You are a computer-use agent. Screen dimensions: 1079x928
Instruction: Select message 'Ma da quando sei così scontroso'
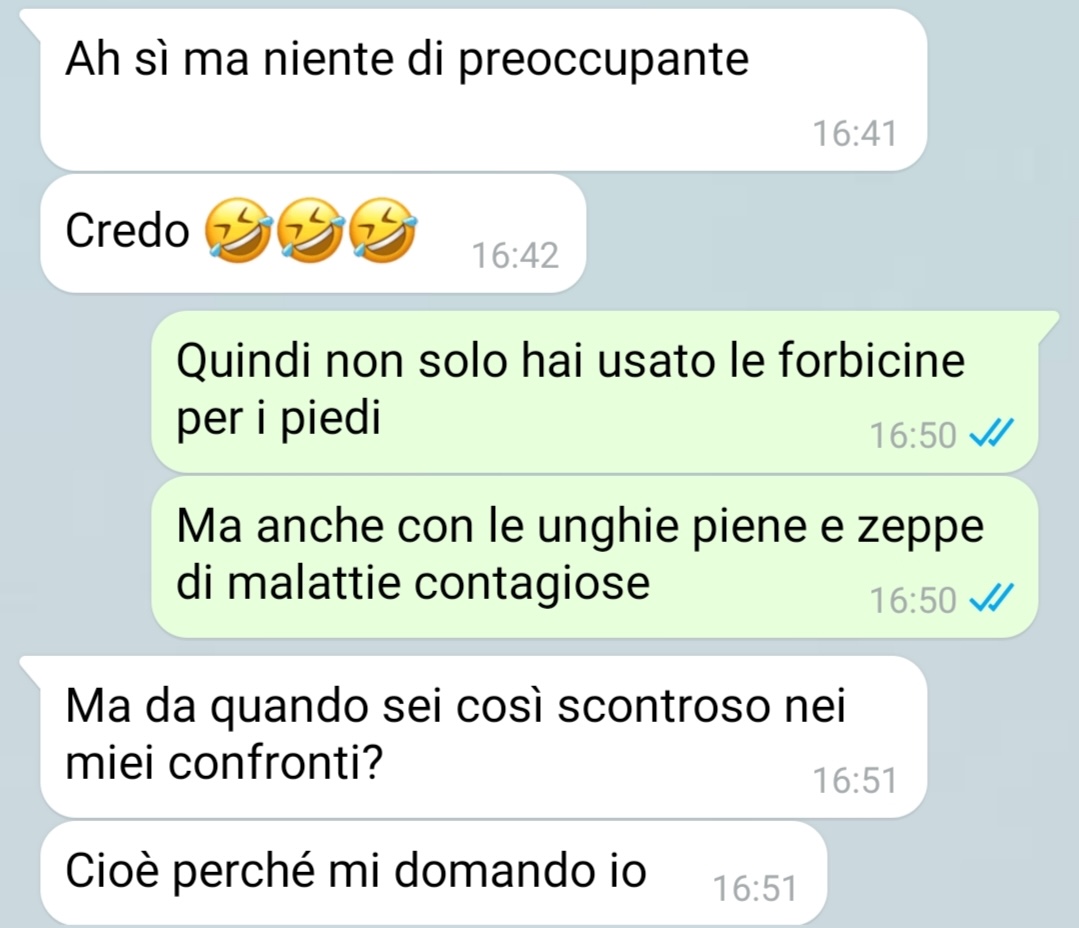pos(483,736)
